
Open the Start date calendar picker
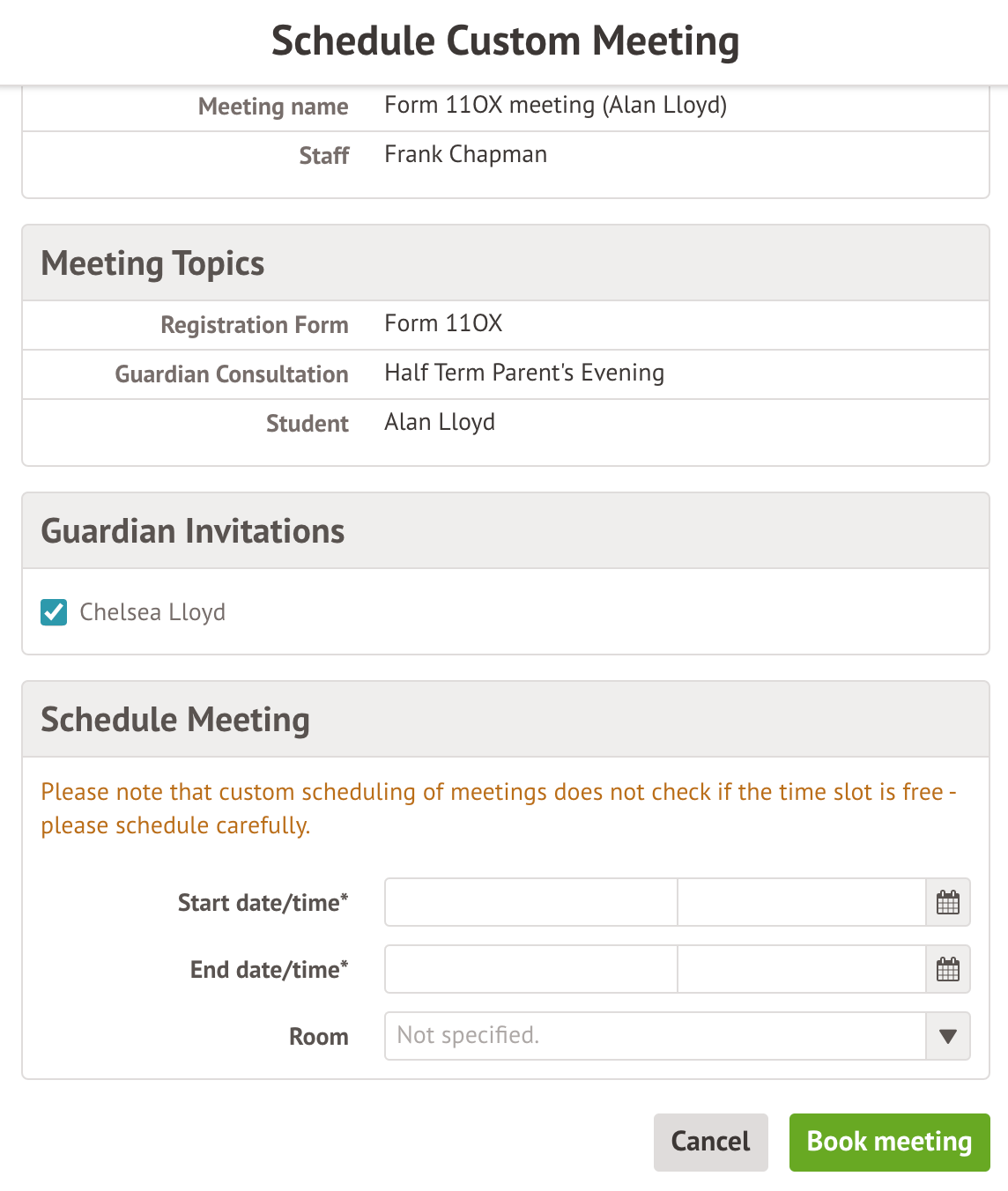(947, 902)
